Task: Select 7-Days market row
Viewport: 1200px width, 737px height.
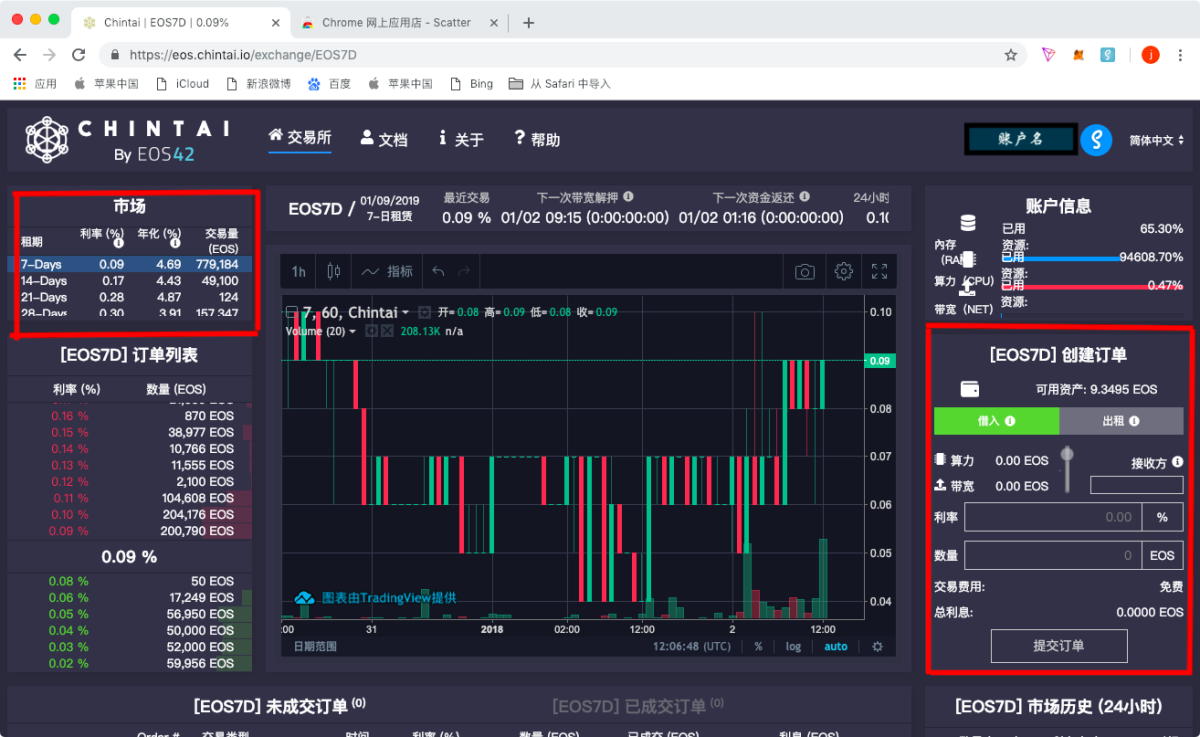Action: pyautogui.click(x=129, y=265)
